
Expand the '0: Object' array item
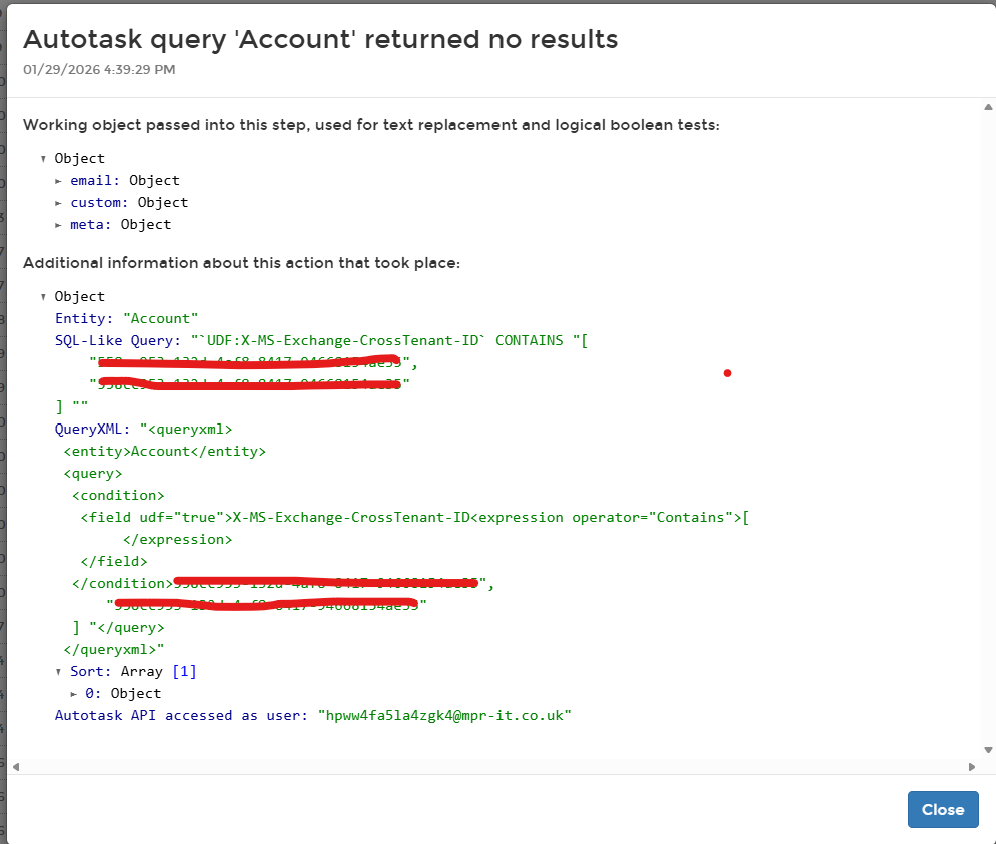75,694
